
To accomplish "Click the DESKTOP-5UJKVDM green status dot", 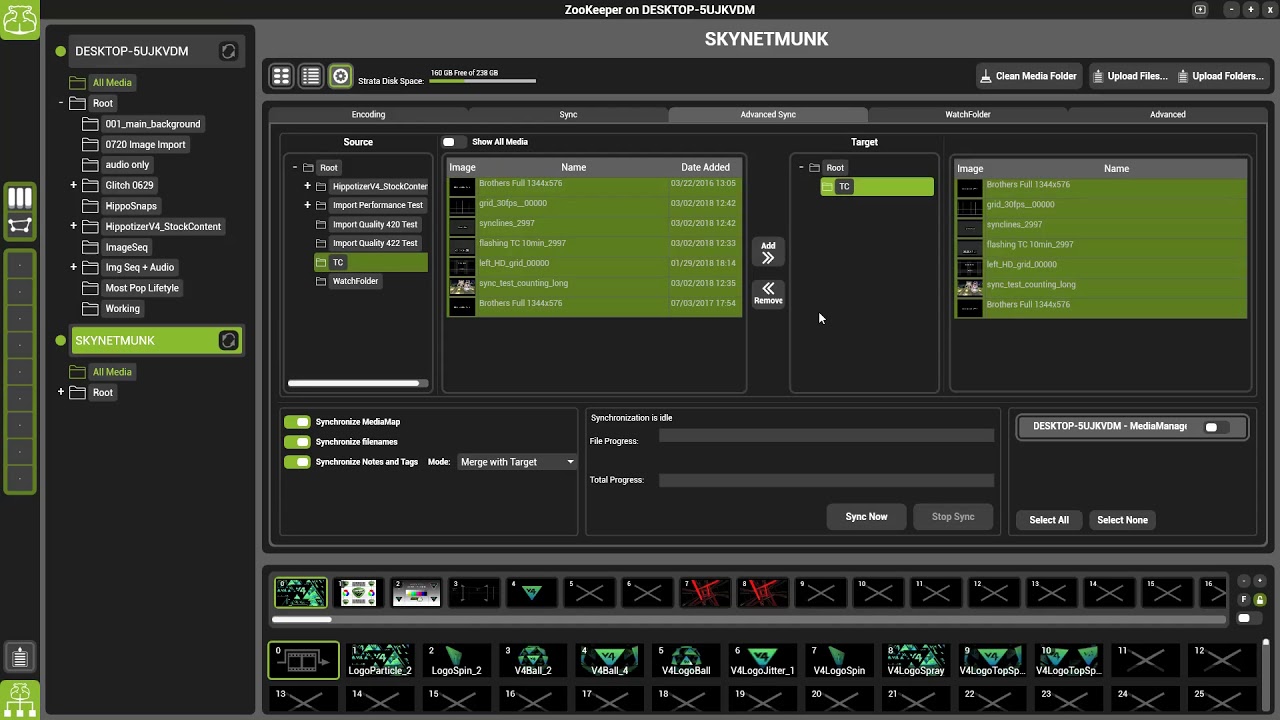I will tap(61, 51).
